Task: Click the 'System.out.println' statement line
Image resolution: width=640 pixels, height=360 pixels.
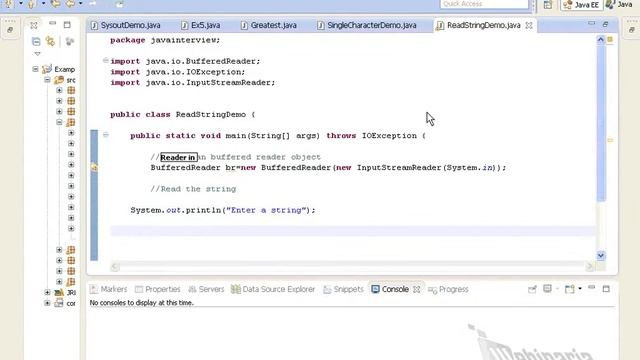Action: point(223,210)
